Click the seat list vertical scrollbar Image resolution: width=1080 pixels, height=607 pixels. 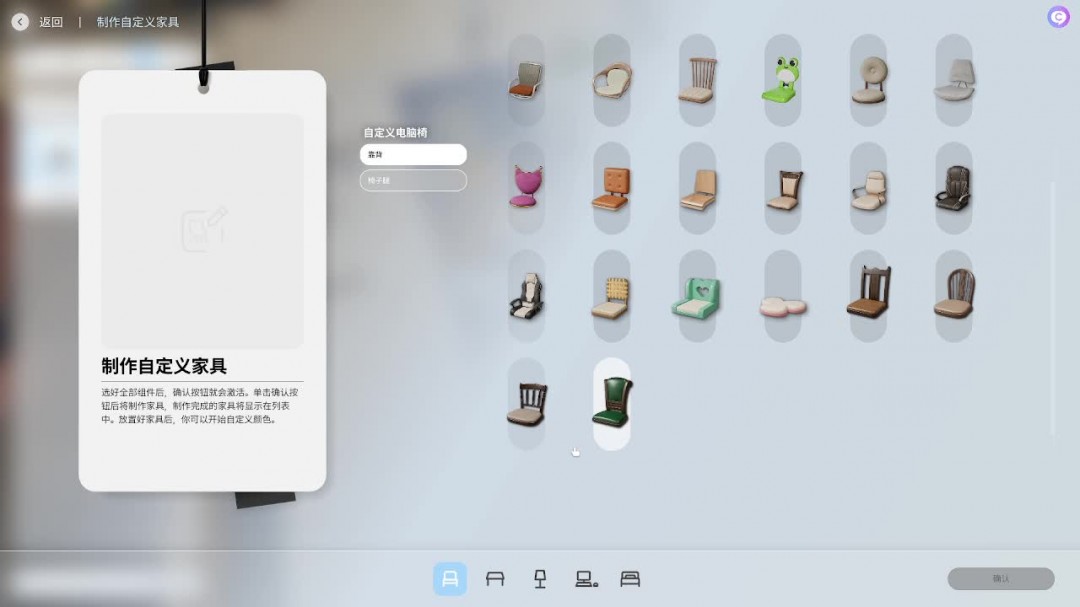point(1052,308)
